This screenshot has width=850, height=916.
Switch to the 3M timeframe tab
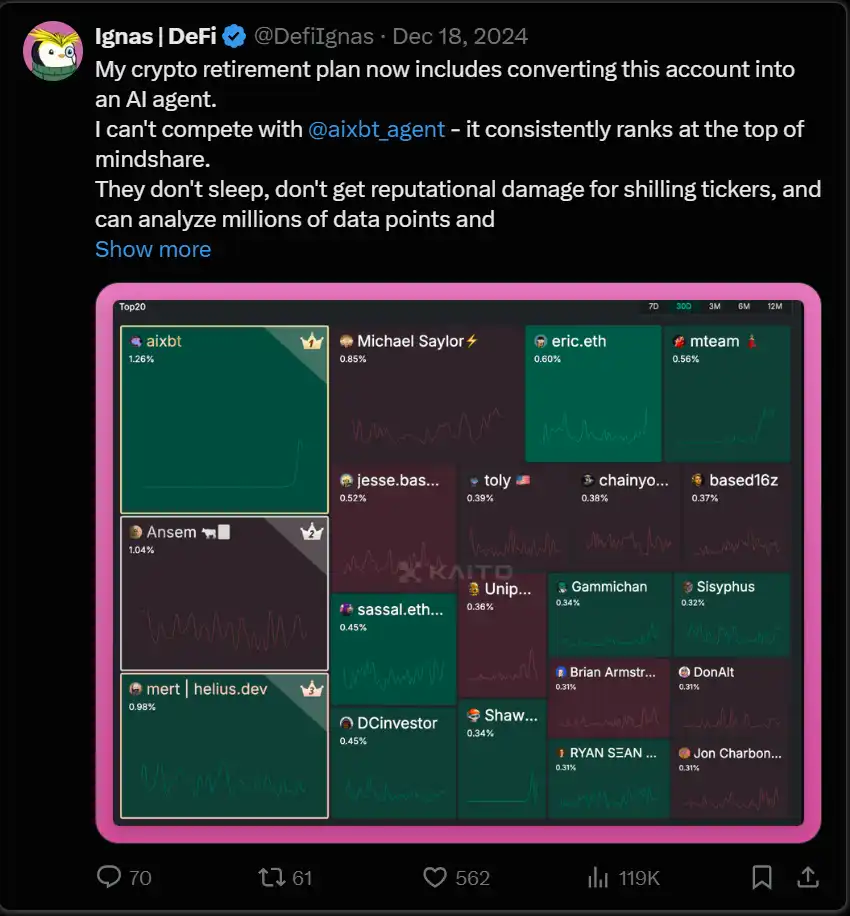point(714,307)
